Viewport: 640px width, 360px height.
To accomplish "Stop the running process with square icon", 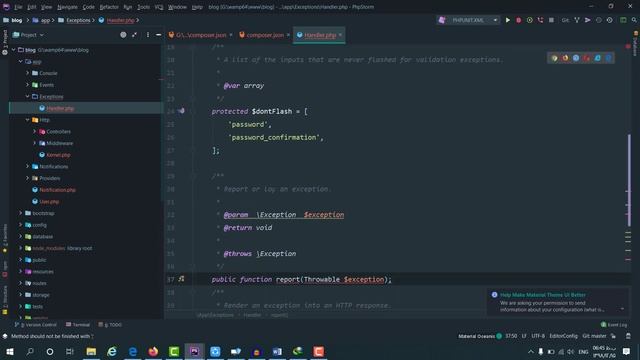I will [x=551, y=20].
